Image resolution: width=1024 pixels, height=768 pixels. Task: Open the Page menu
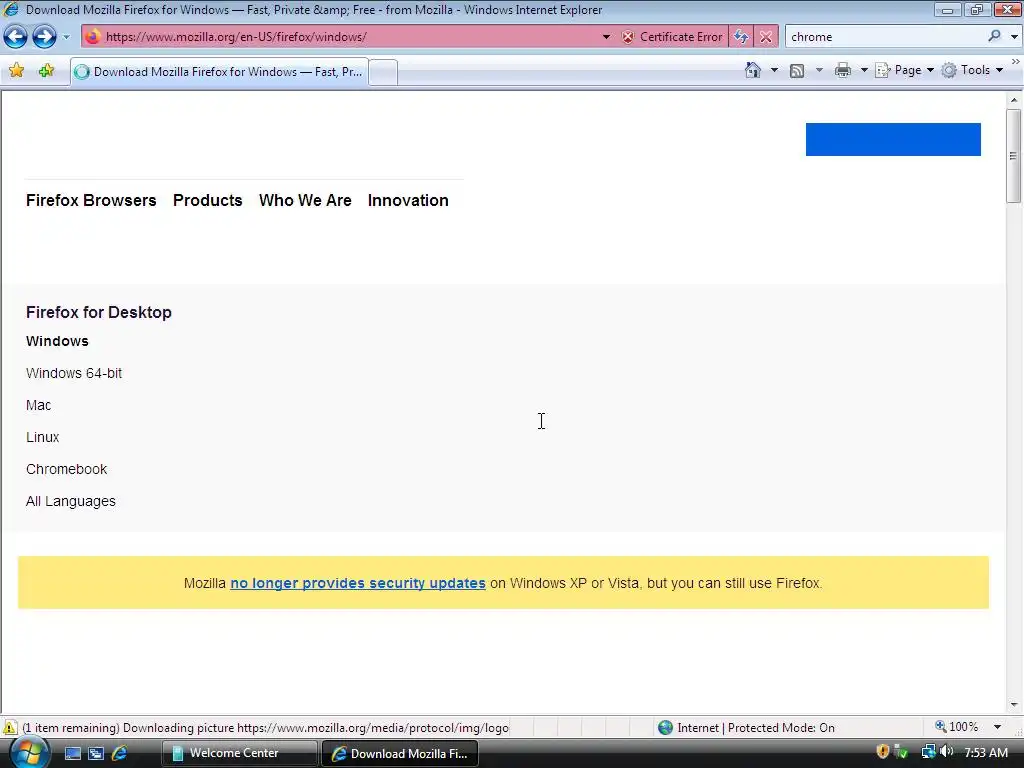tap(904, 71)
